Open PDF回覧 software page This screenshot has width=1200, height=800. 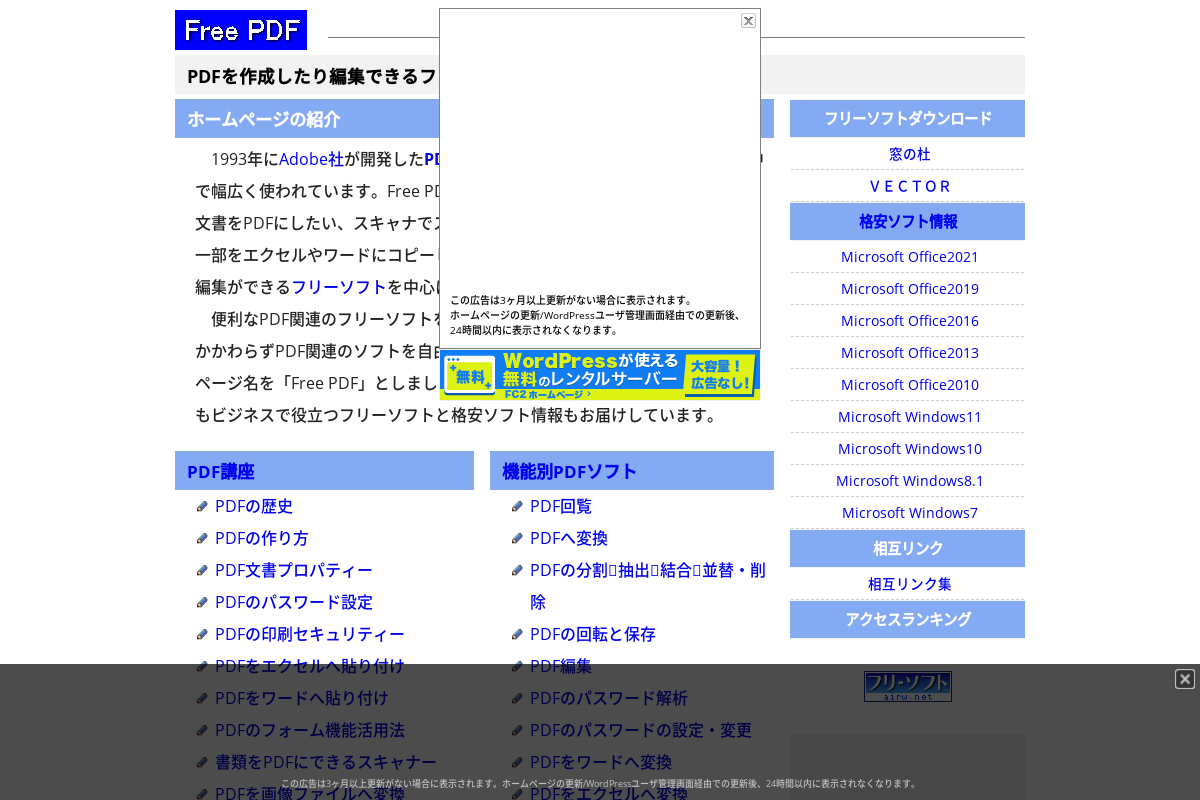click(561, 506)
